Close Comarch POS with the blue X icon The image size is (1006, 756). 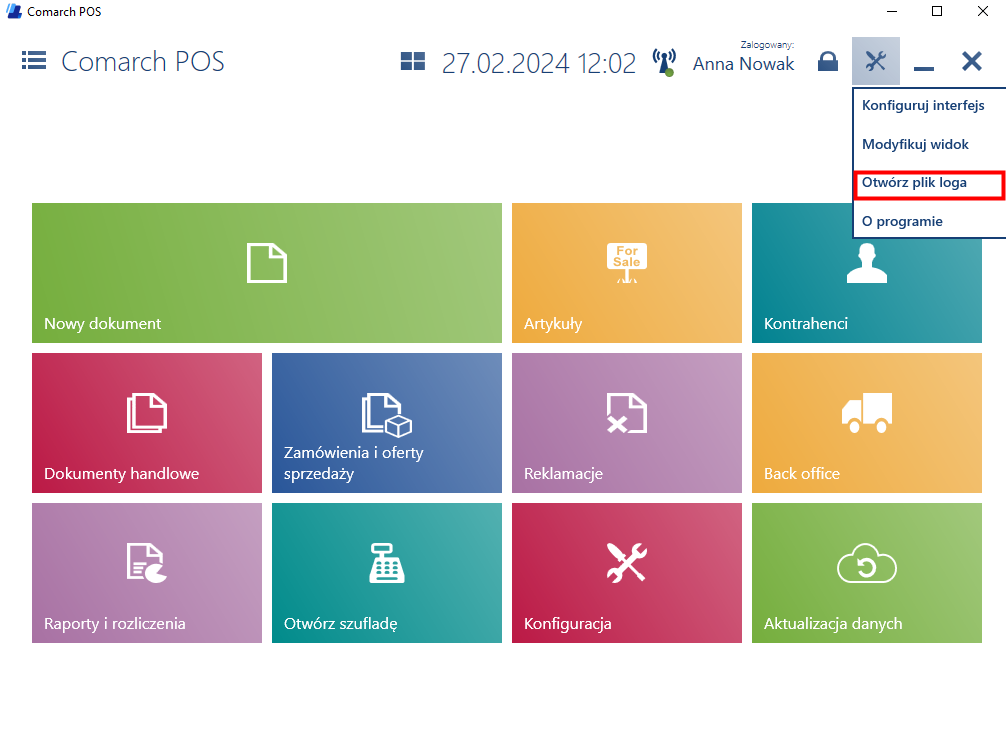(972, 61)
